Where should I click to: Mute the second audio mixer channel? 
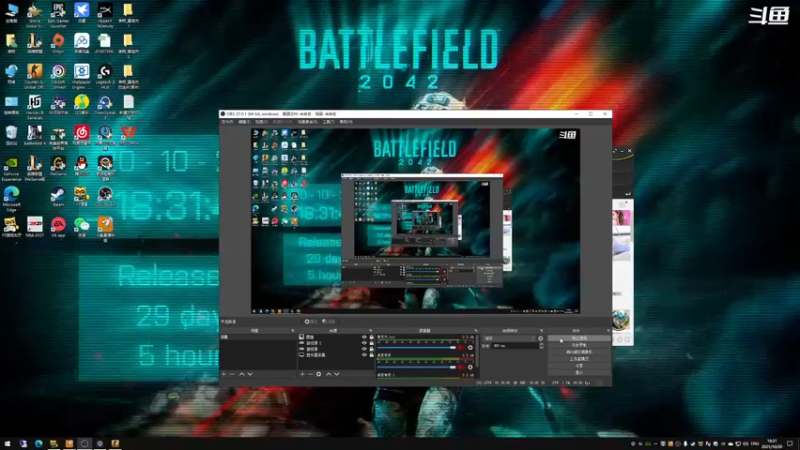click(x=462, y=367)
